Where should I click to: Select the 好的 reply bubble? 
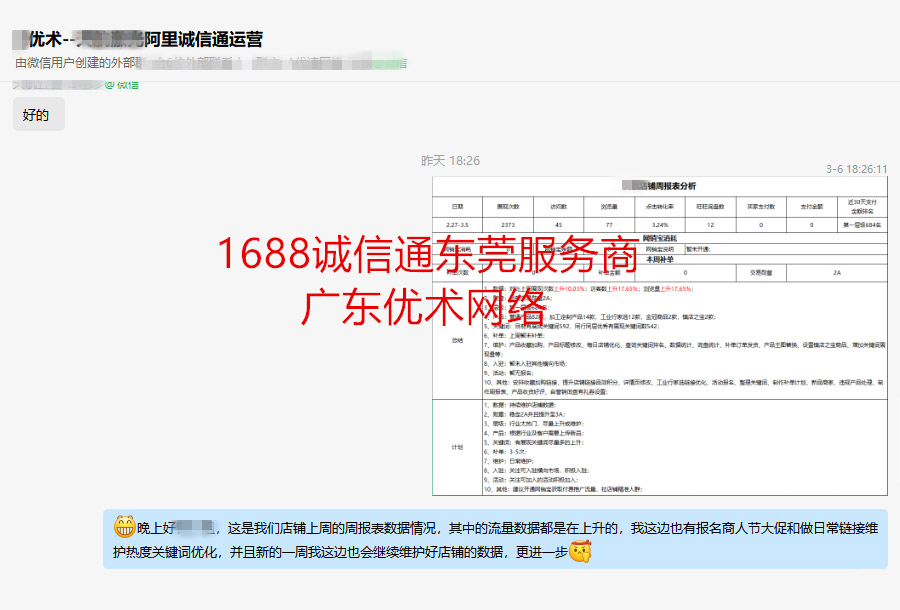(x=38, y=115)
